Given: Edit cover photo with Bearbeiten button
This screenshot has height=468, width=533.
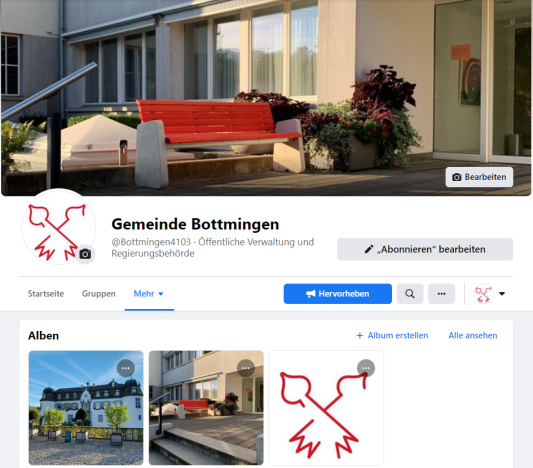Looking at the screenshot, I should pos(479,177).
